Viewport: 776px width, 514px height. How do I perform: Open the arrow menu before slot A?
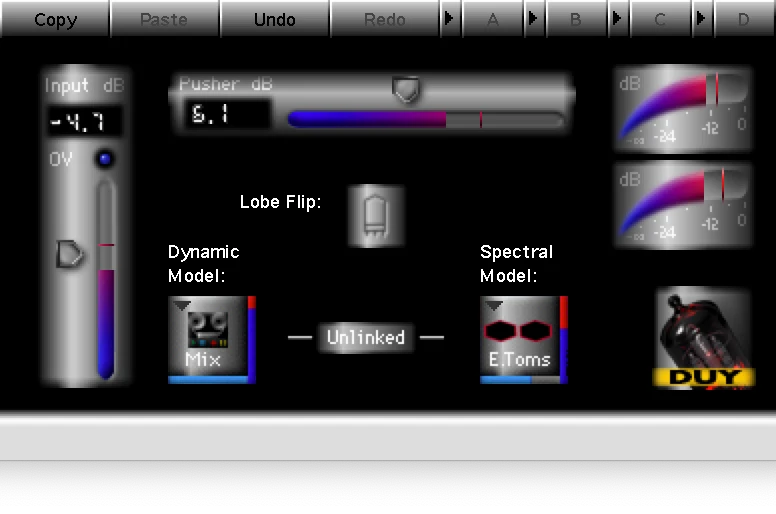[x=449, y=19]
